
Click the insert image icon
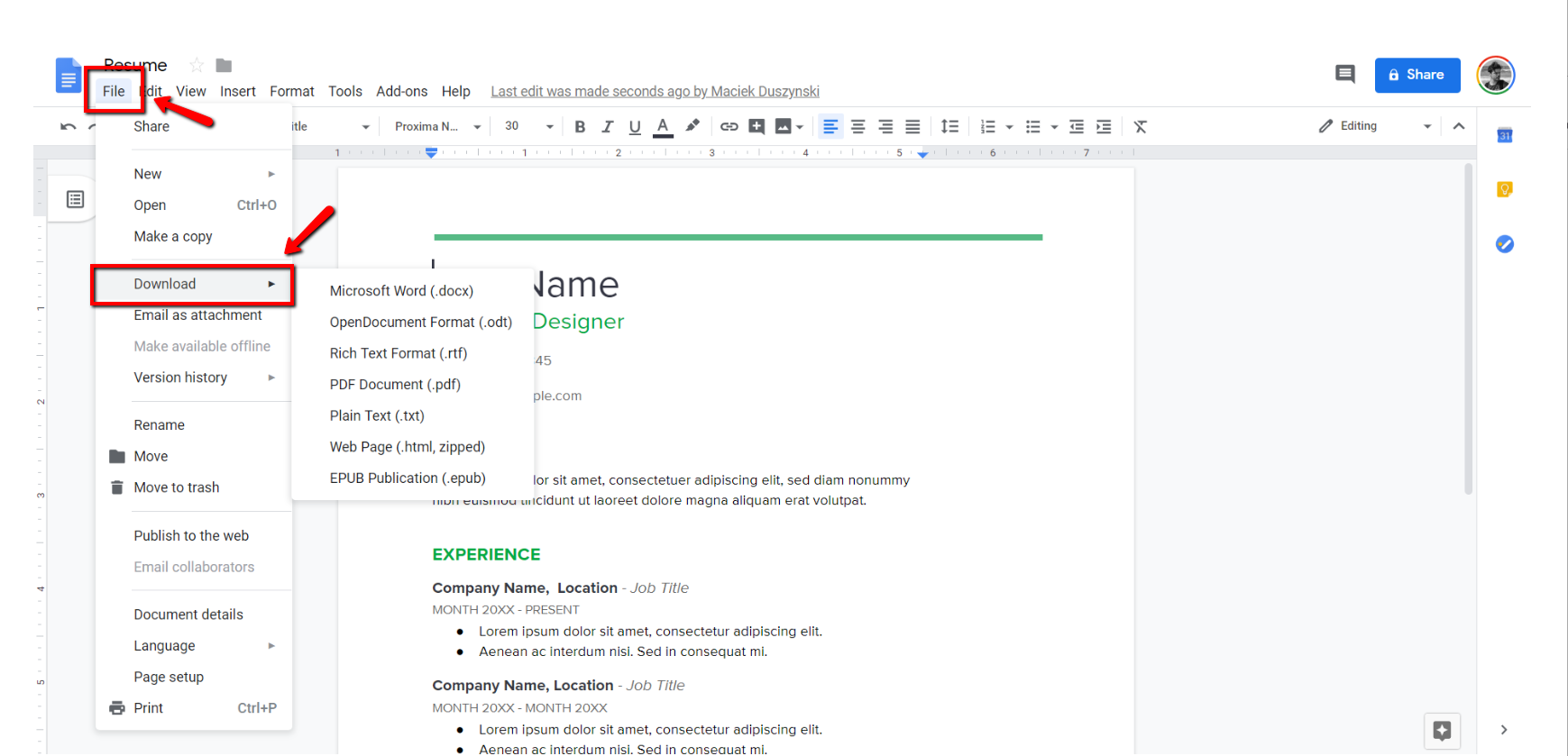[784, 126]
